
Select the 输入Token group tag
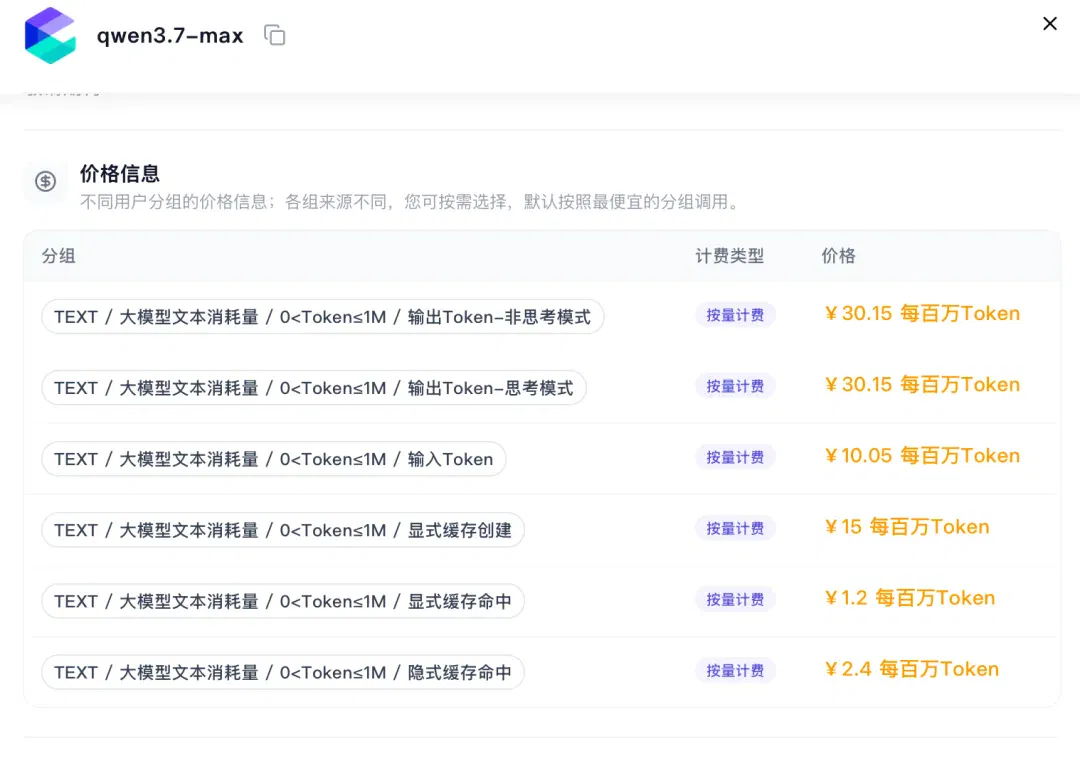273,459
